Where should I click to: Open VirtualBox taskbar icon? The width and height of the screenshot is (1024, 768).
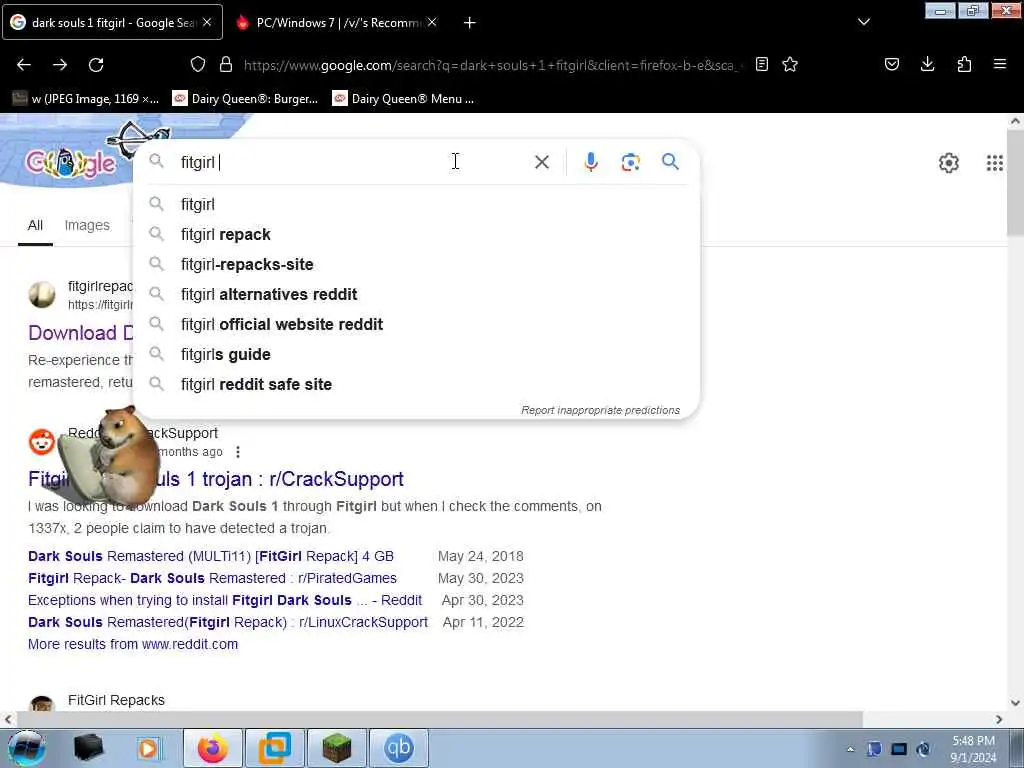point(275,748)
